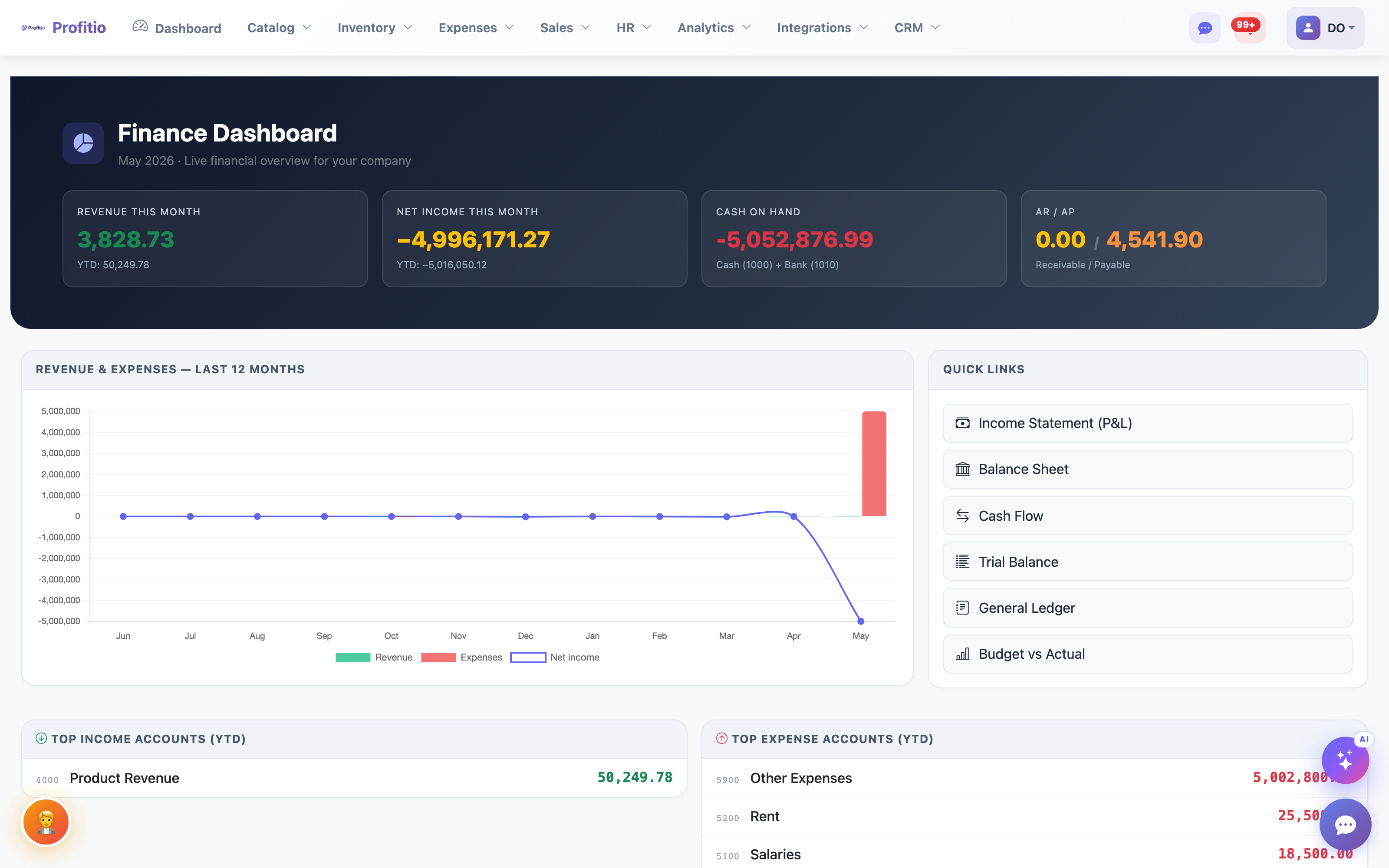Open the chat messages icon in header
Screen dimensions: 1389x868
point(1205,27)
